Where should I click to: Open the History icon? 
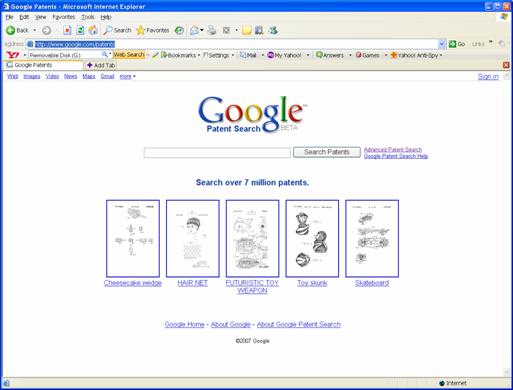(179, 30)
